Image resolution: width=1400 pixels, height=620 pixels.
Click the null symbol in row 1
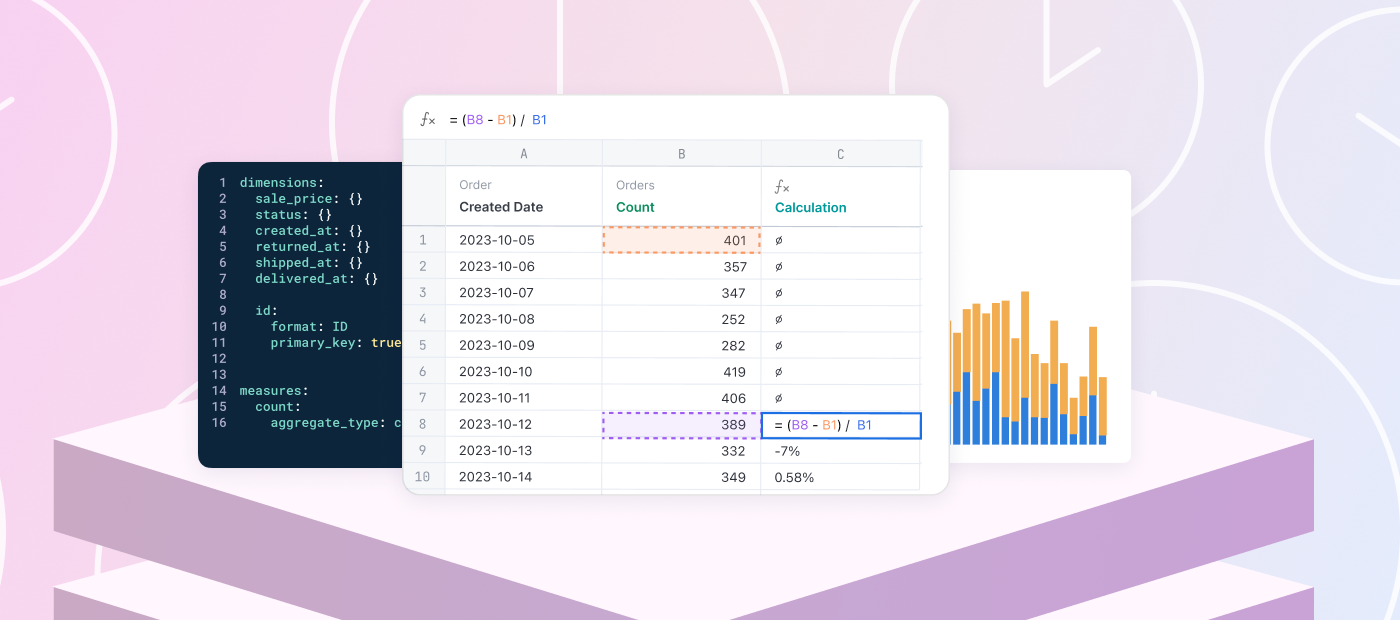point(779,241)
